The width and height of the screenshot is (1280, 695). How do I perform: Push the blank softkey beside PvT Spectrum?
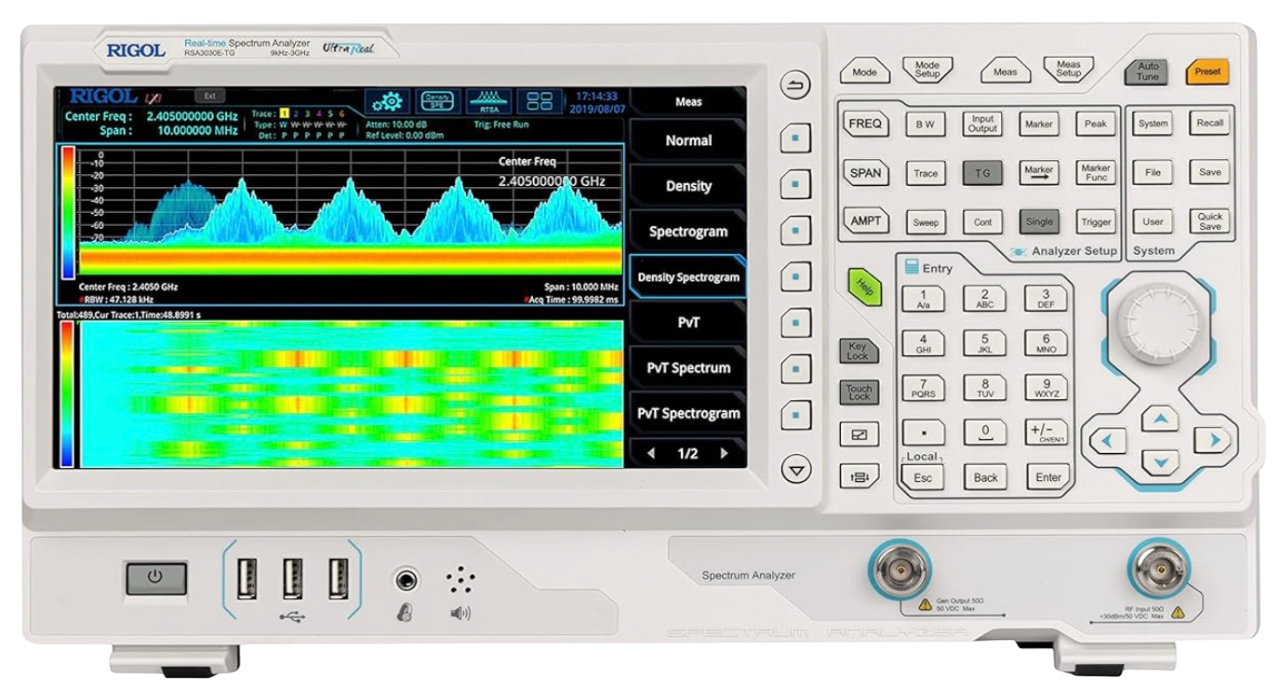tap(795, 367)
